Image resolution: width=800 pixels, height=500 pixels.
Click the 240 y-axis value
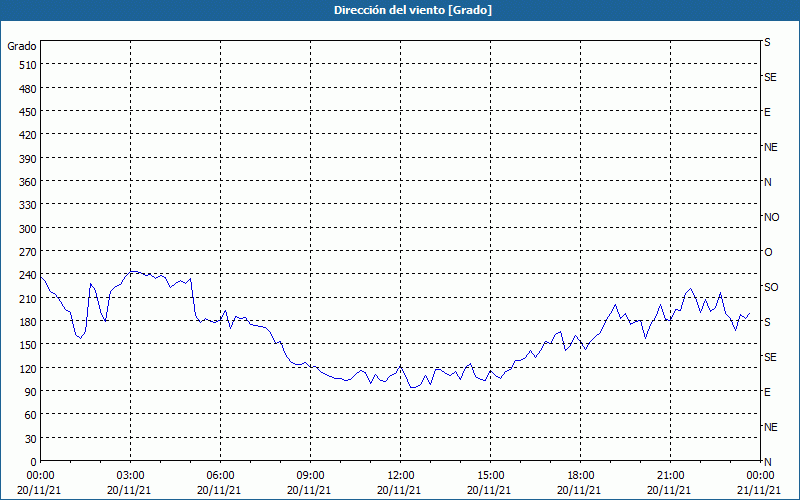pos(28,276)
